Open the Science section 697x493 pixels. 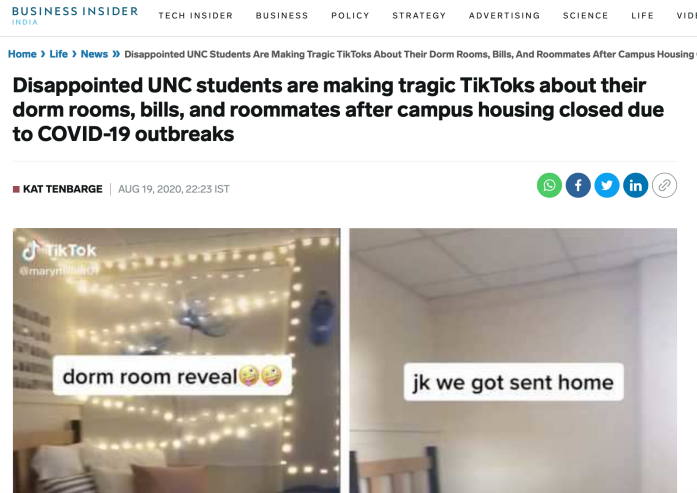tap(585, 16)
